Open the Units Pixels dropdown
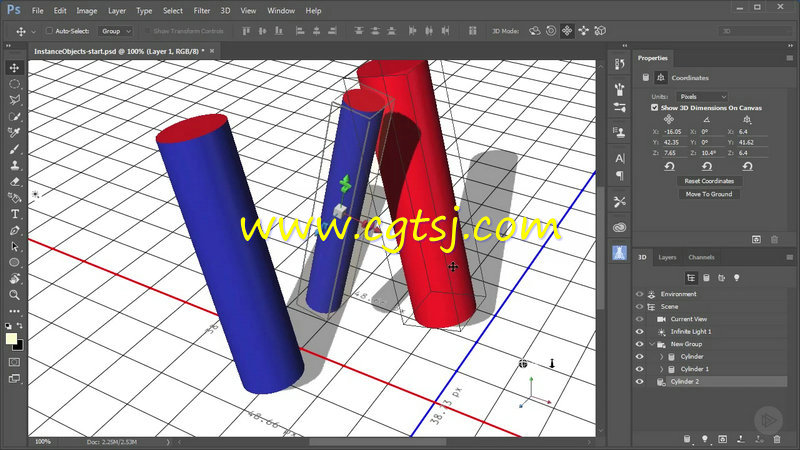Screen dimensions: 800x450 pyautogui.click(x=702, y=96)
